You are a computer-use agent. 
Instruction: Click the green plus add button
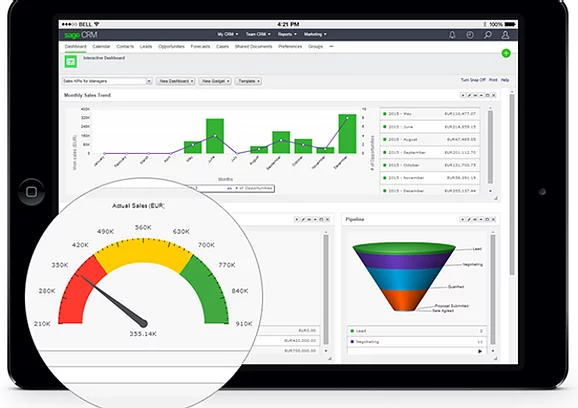click(x=506, y=53)
